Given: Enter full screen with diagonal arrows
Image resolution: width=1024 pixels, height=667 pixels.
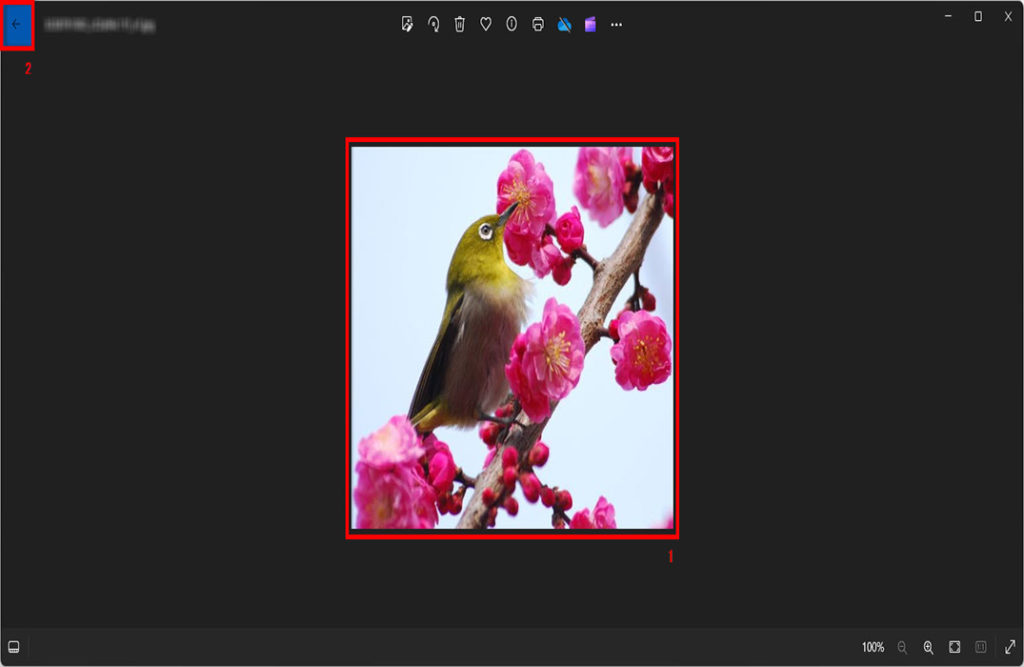Looking at the screenshot, I should [x=1008, y=648].
